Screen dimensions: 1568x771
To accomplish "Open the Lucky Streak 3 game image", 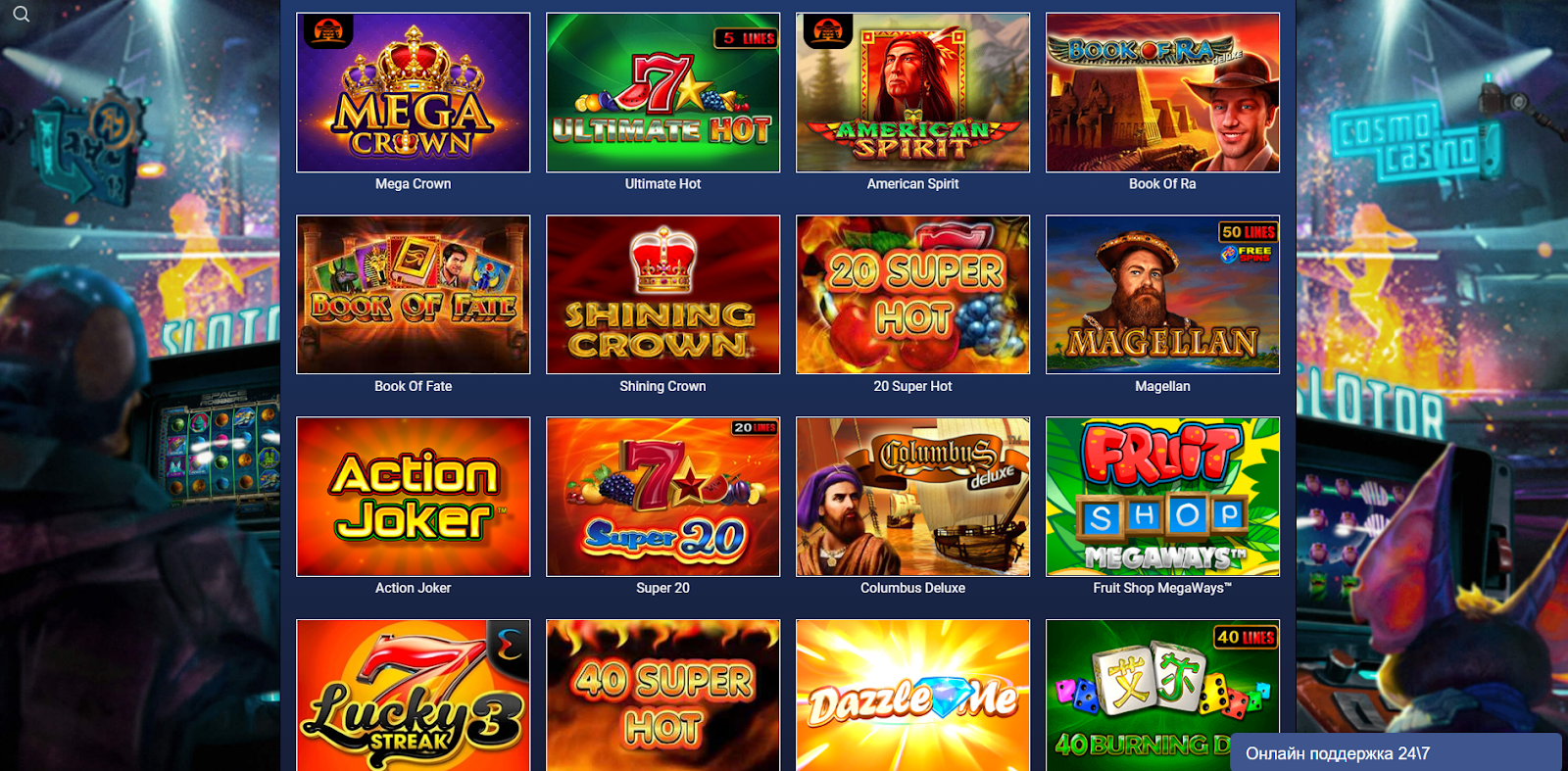I will [413, 695].
